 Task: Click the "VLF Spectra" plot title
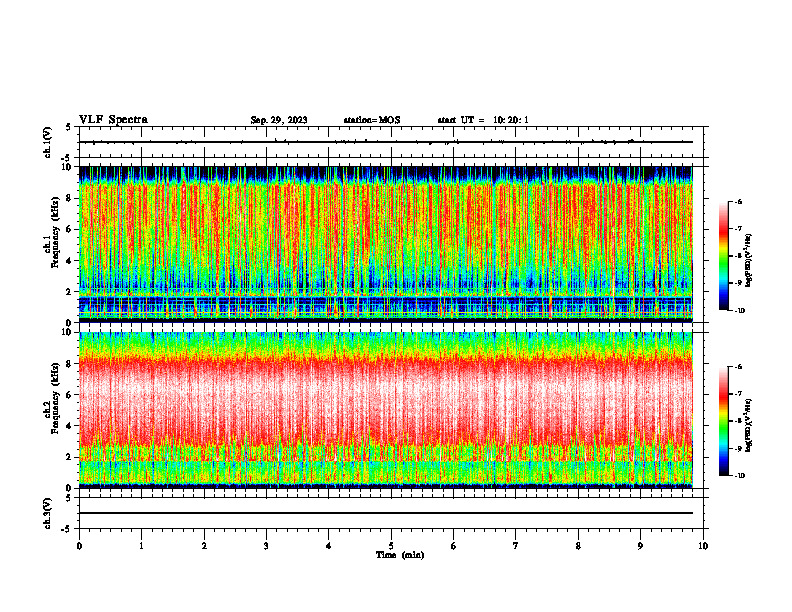pyautogui.click(x=113, y=120)
